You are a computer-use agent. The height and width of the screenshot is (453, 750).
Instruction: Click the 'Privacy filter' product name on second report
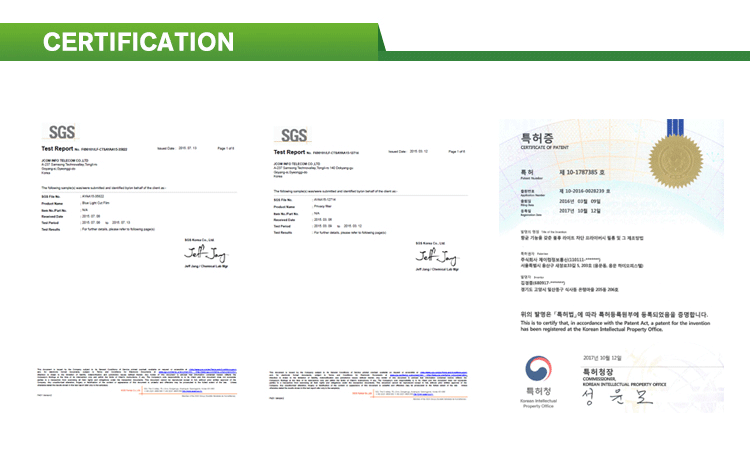tap(323, 206)
